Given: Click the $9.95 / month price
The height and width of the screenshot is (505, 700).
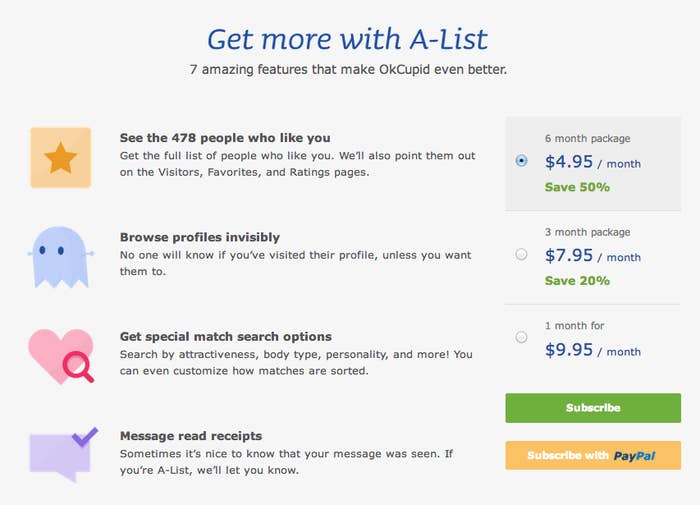Looking at the screenshot, I should 592,350.
